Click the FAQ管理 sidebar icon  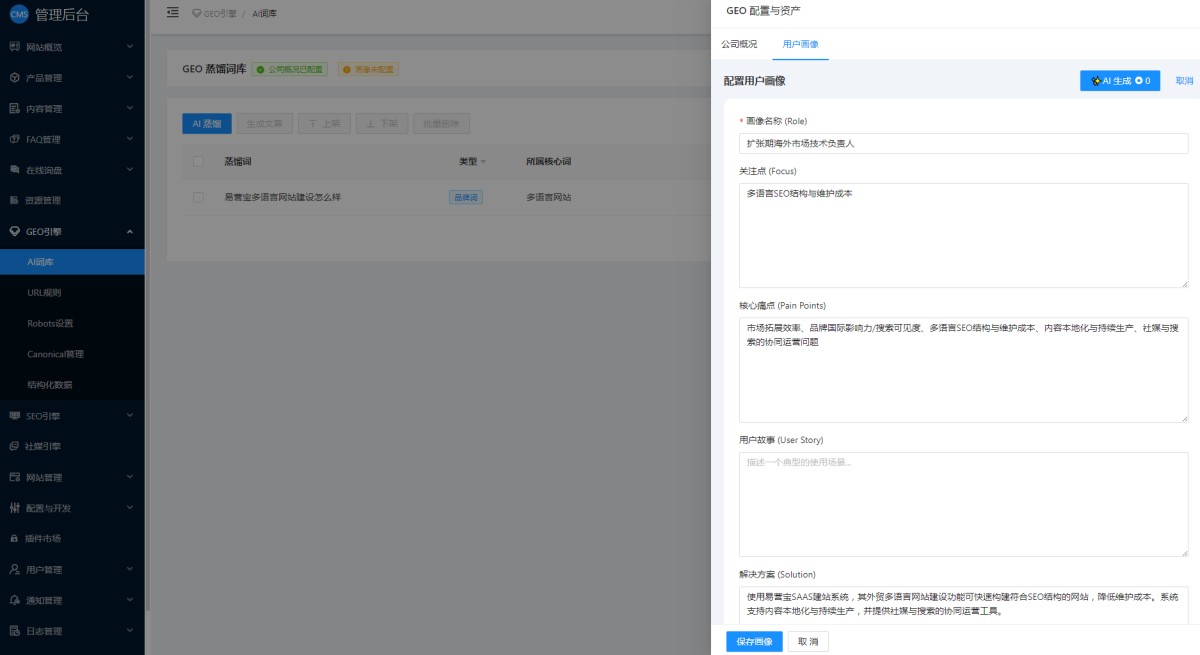[x=14, y=139]
